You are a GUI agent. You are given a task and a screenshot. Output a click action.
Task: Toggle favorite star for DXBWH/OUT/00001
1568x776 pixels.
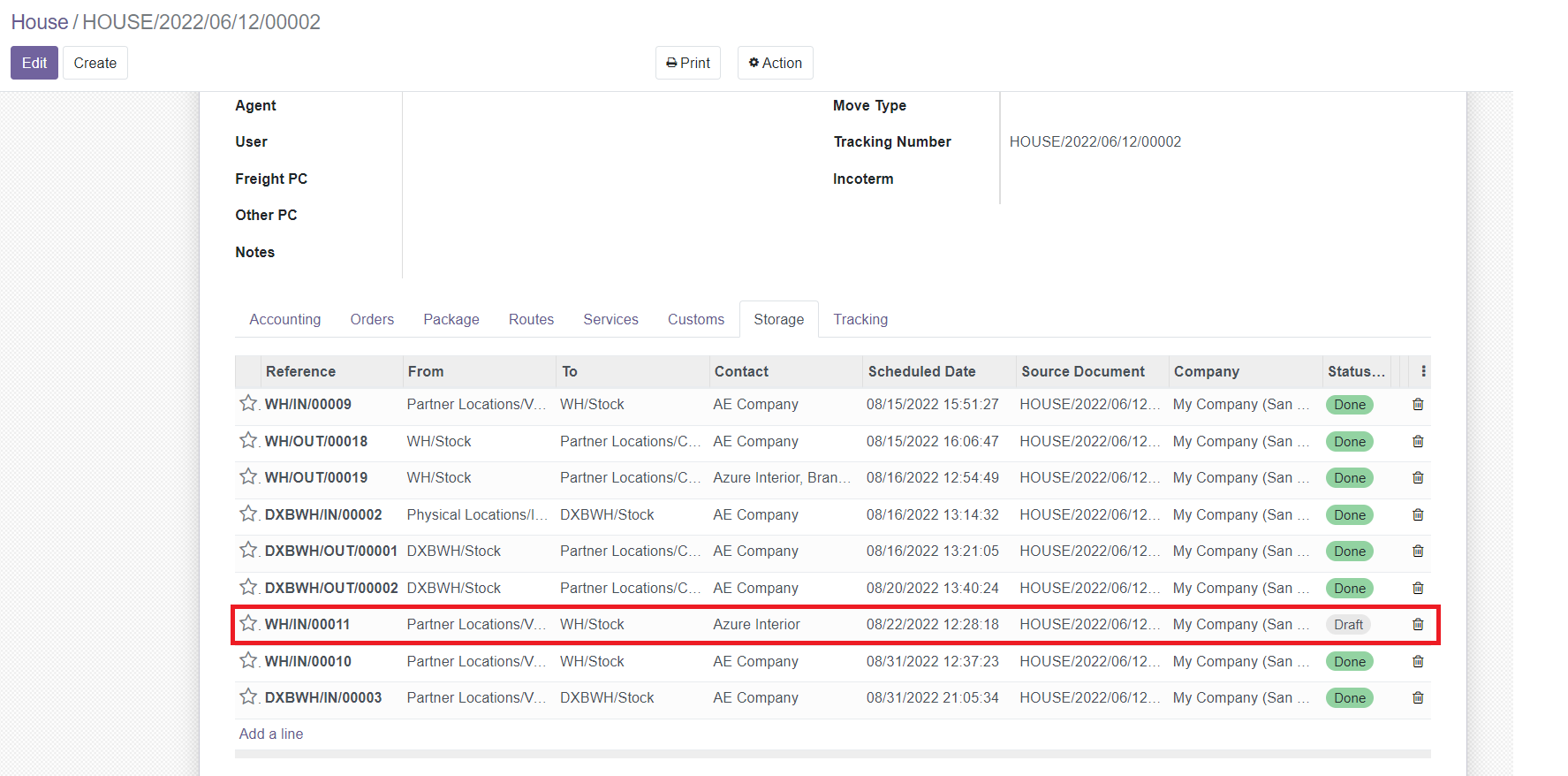(248, 550)
